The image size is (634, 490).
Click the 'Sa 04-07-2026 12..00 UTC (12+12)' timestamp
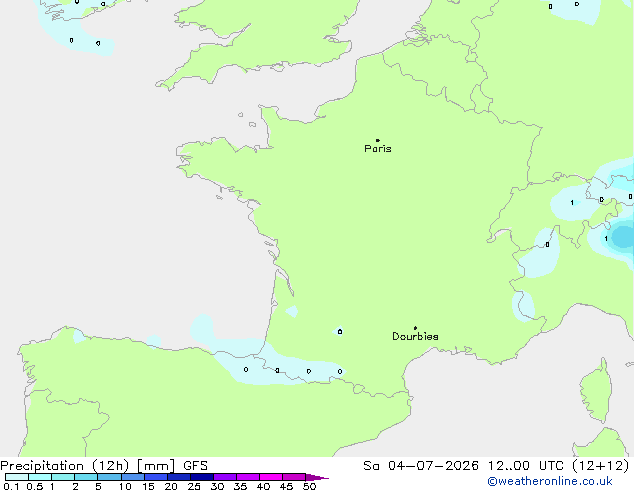(496, 466)
